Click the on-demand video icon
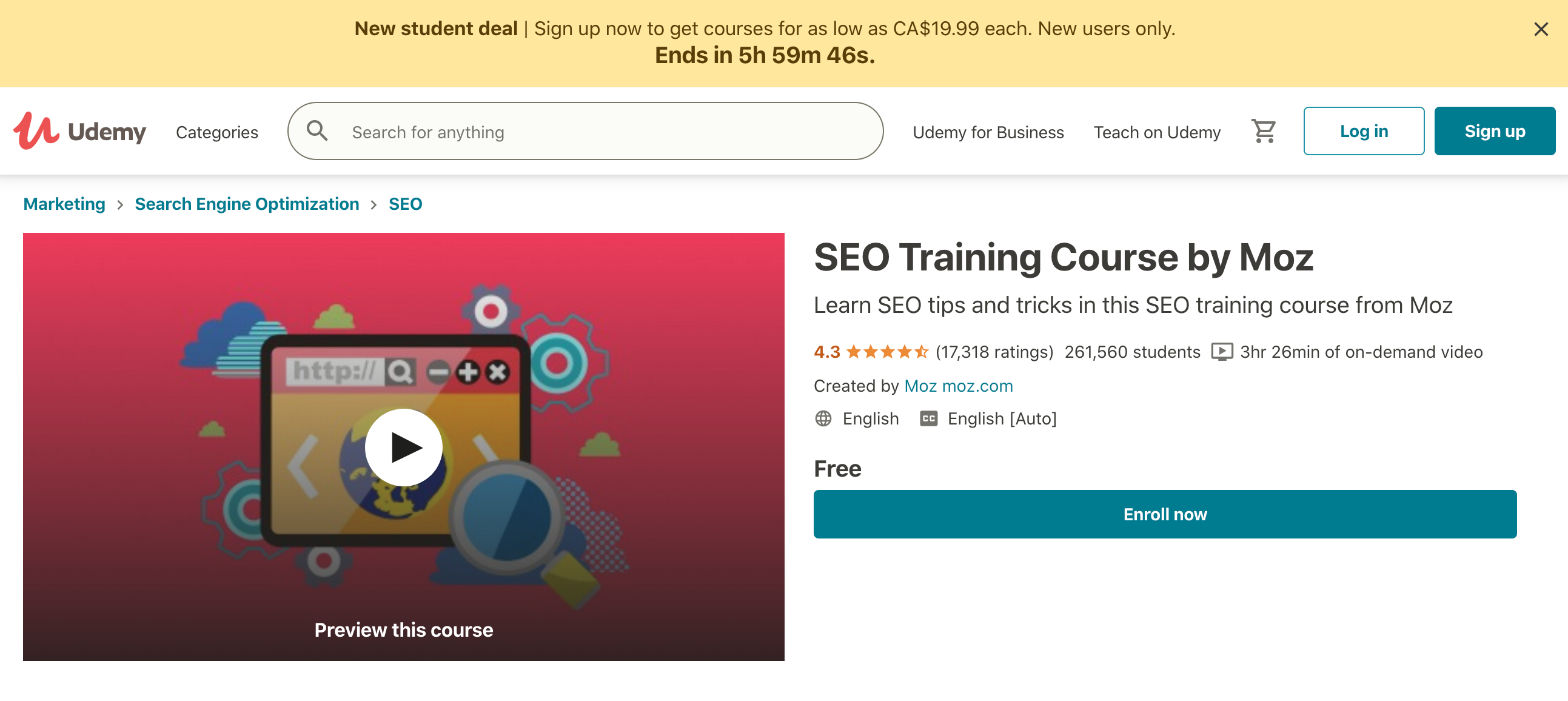This screenshot has height=701, width=1568. pos(1222,352)
